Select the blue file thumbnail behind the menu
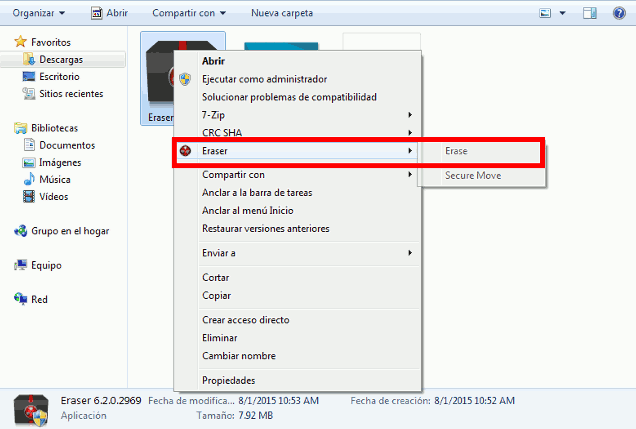636x429 pixels. coord(281,46)
